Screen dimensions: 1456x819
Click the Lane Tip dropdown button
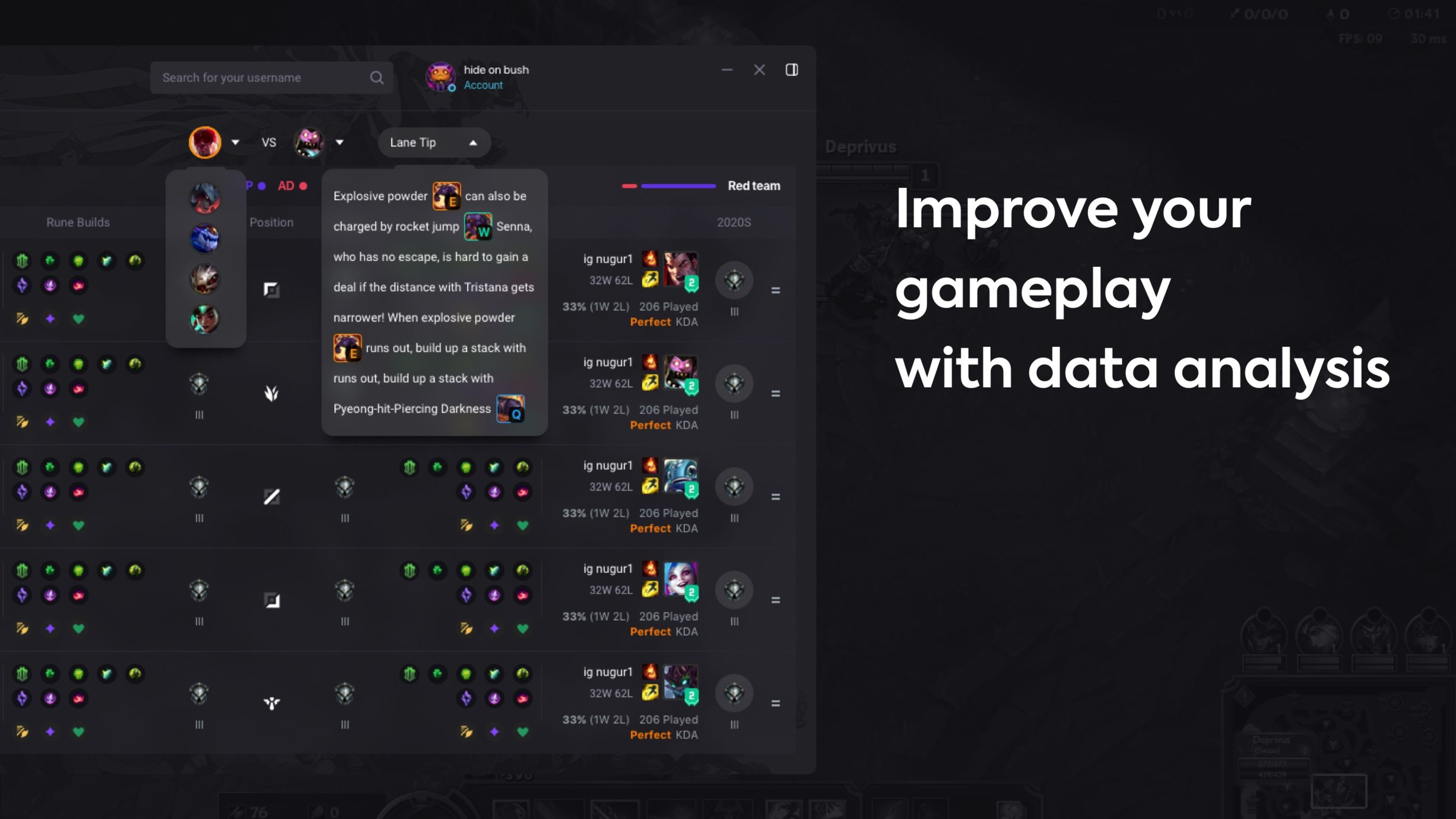point(434,142)
